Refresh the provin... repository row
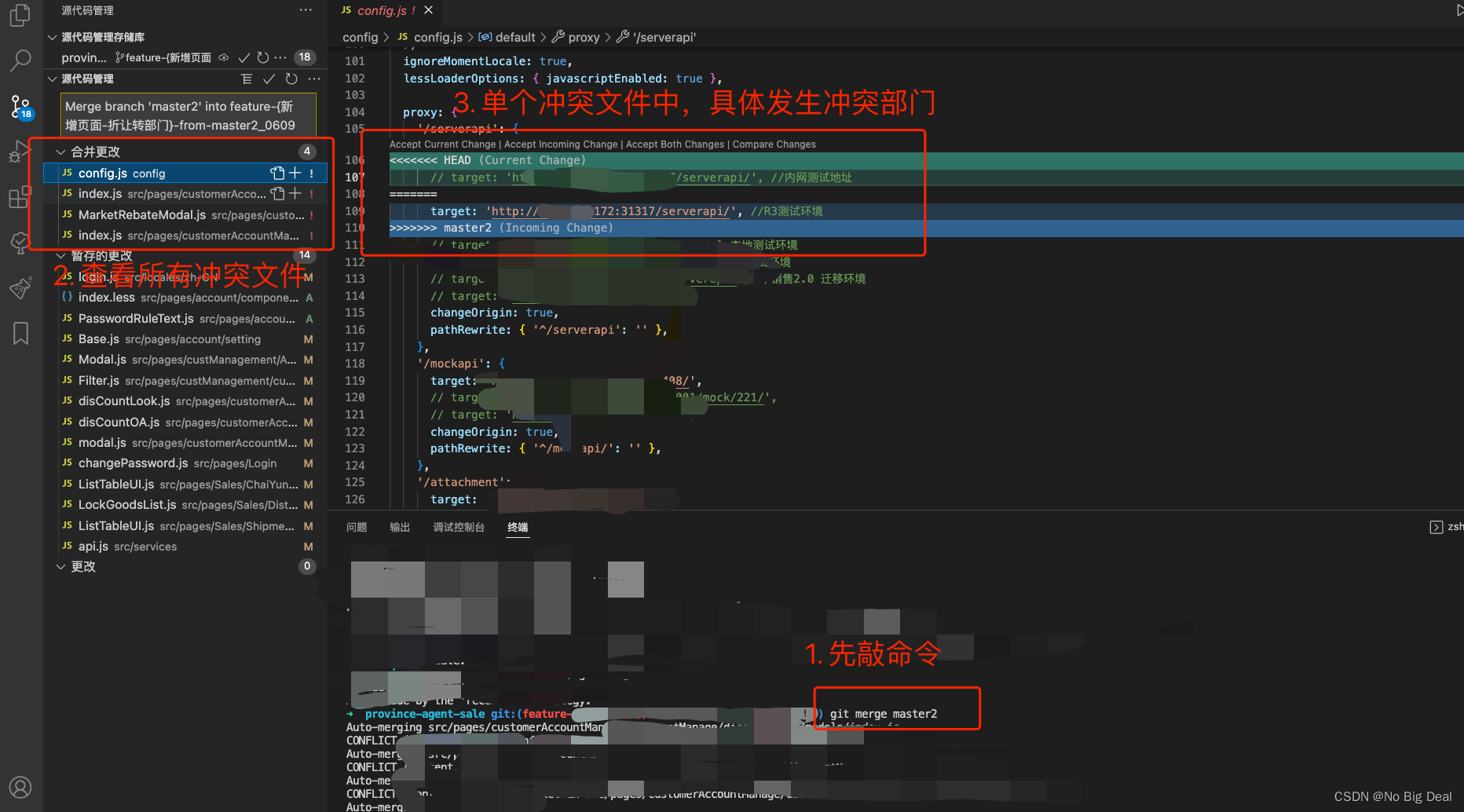1464x812 pixels. [263, 57]
